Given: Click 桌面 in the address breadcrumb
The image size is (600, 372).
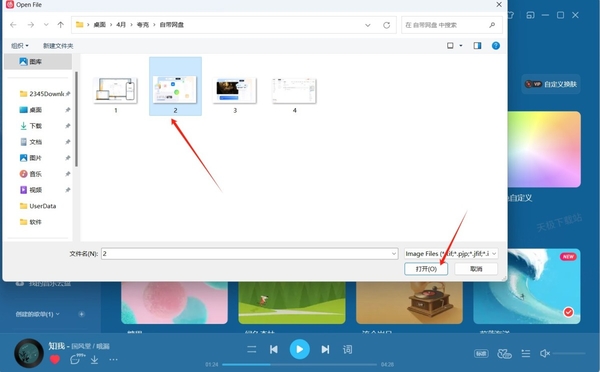Looking at the screenshot, I should point(99,25).
